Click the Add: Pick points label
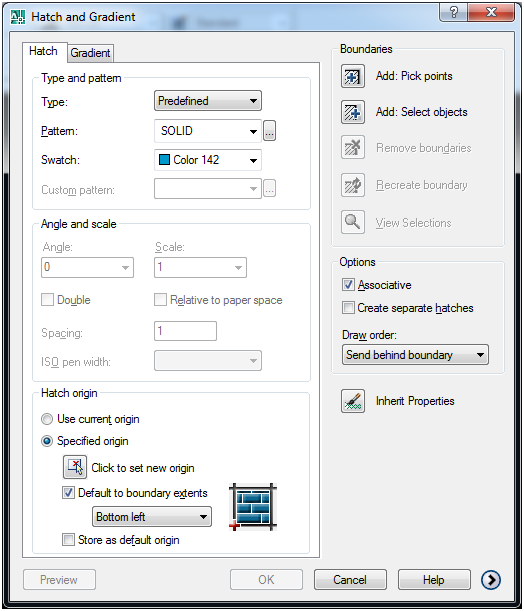Screen dimensions: 524x611 point(414,76)
